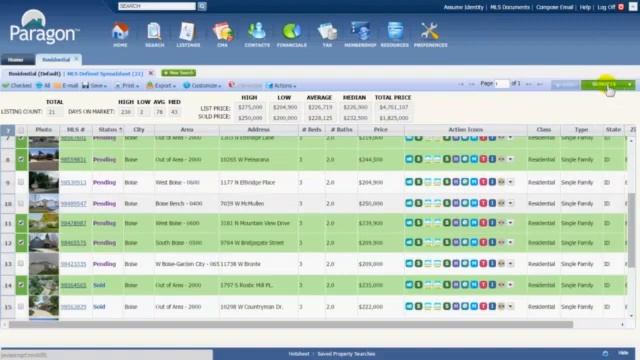Screen dimensions: 640x360
Task: Open the Saved Property Searches link
Action: point(346,354)
